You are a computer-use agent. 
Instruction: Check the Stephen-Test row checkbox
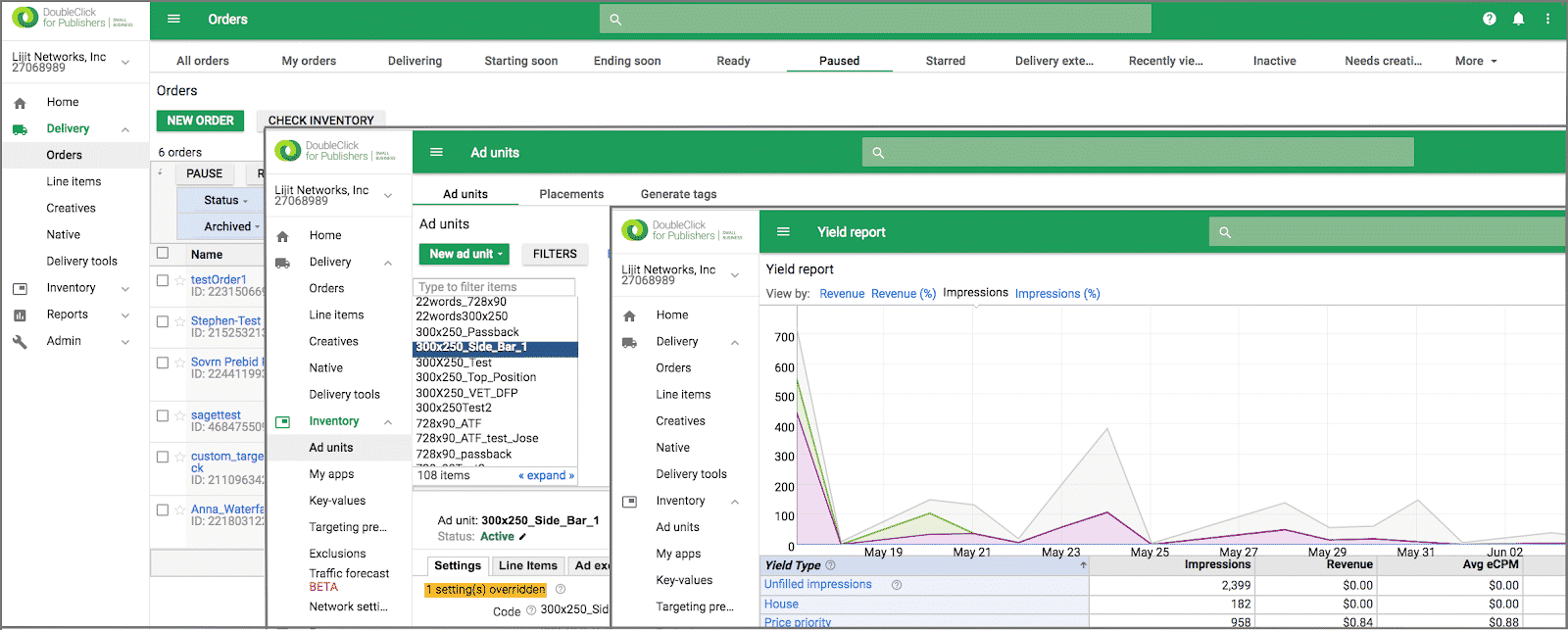[x=163, y=321]
